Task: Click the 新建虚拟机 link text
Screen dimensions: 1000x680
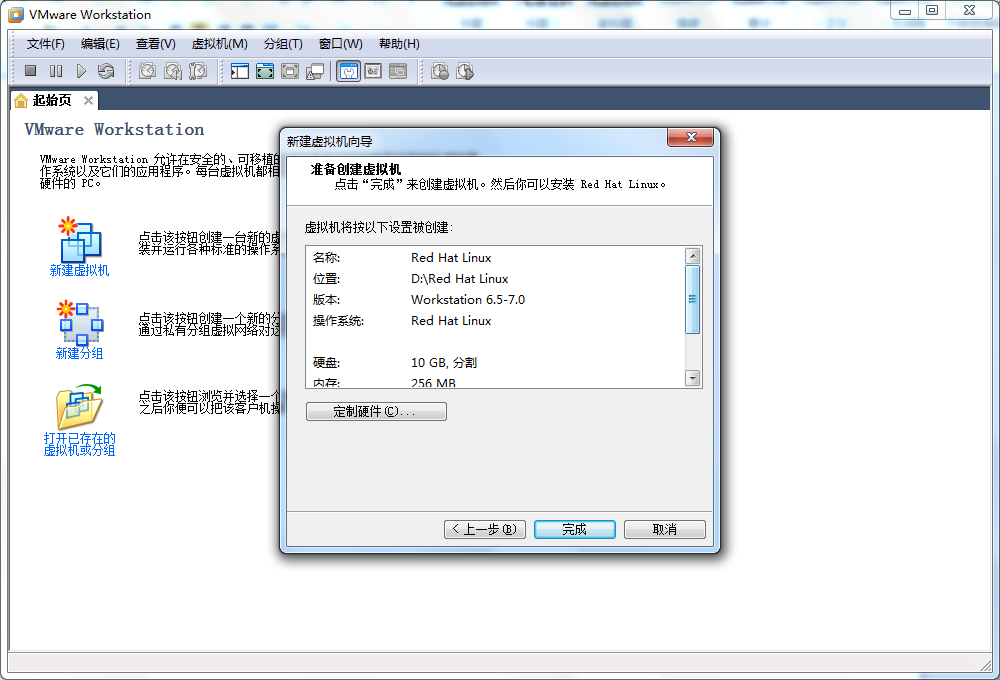Action: click(80, 270)
